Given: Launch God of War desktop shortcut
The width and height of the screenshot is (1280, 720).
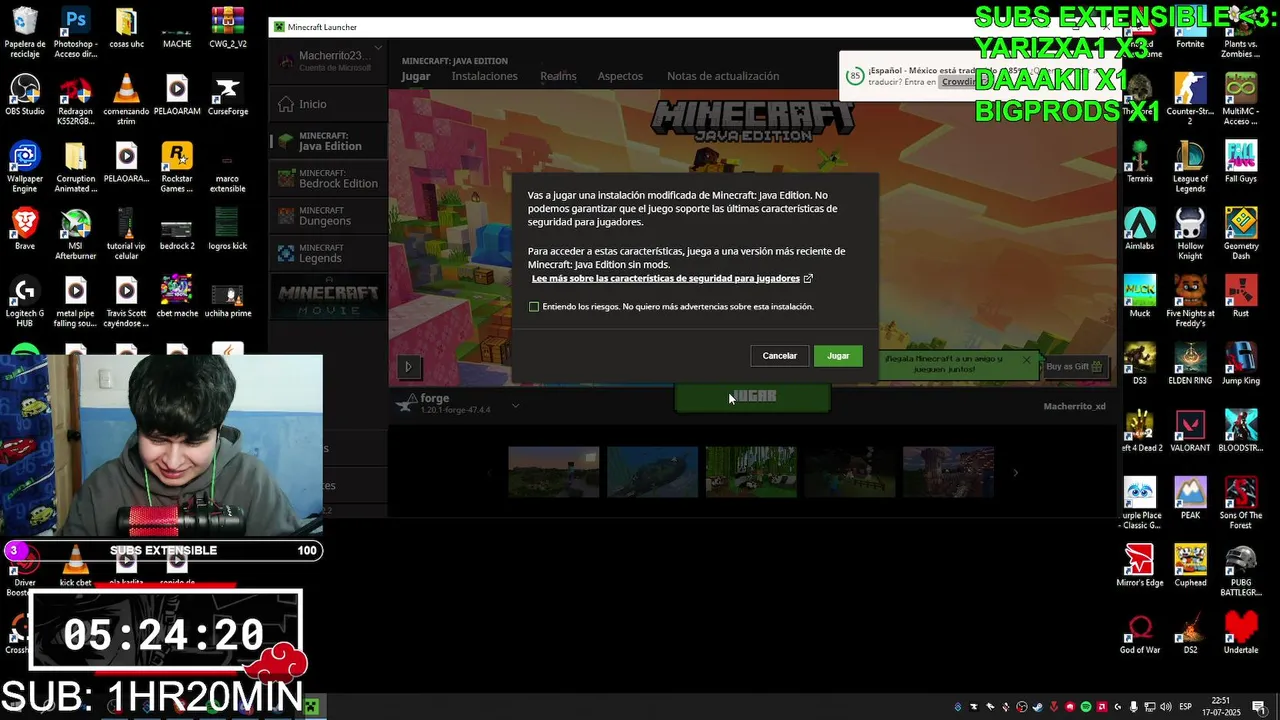Looking at the screenshot, I should [x=1139, y=632].
